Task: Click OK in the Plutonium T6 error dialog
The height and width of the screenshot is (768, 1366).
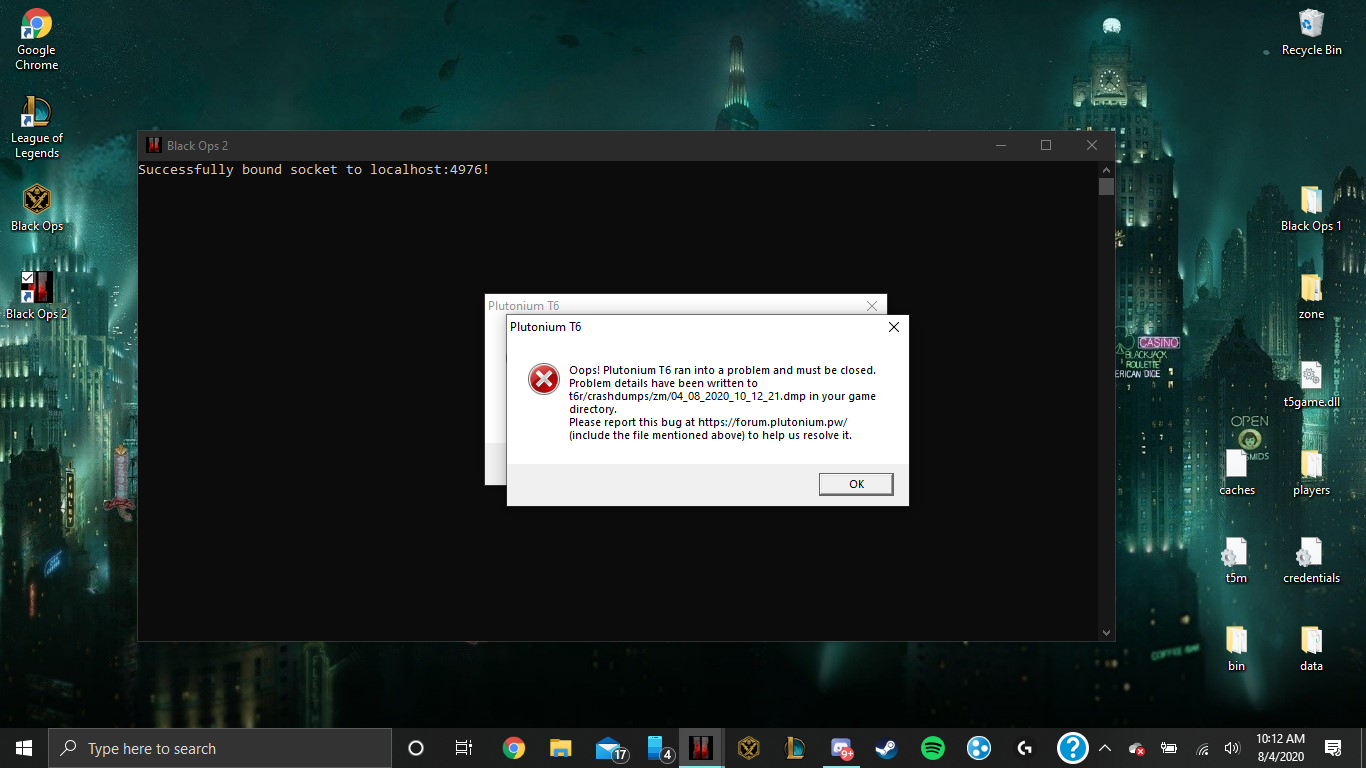Action: 856,484
